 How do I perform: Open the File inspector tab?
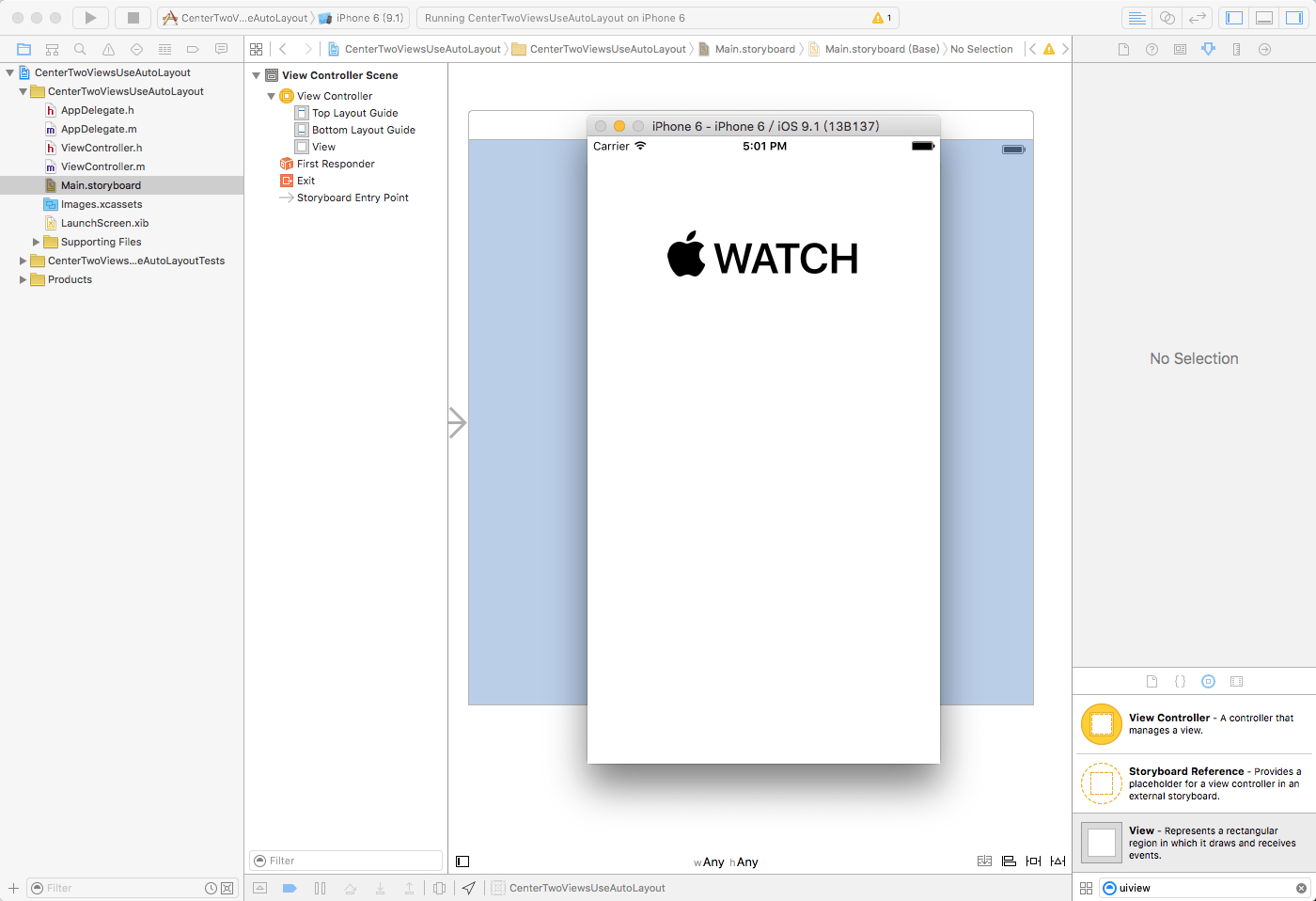click(1123, 49)
